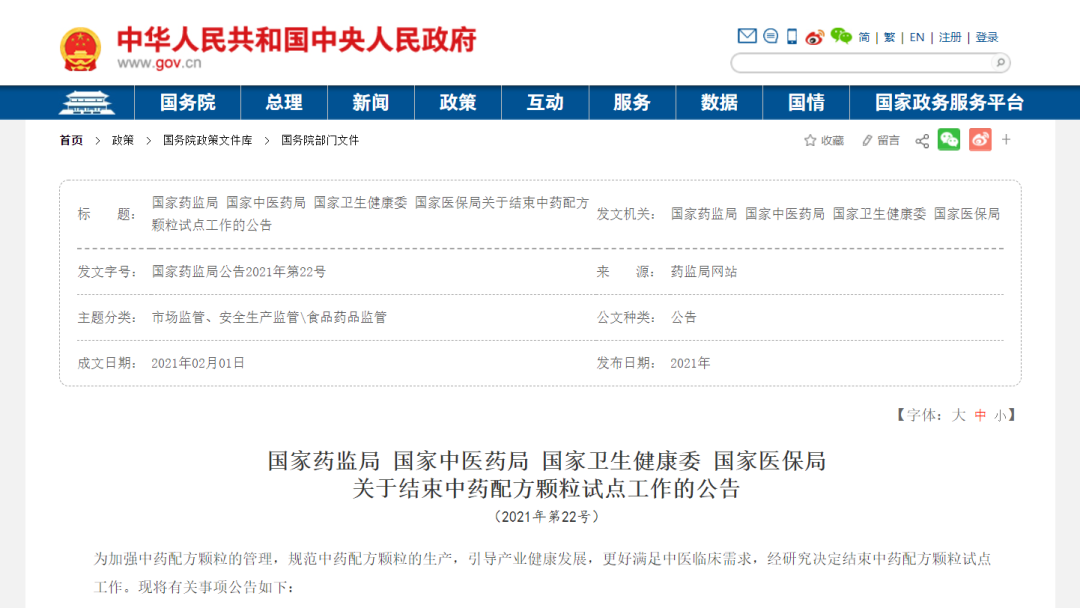Select large font size 大
This screenshot has width=1080, height=608.
pyautogui.click(x=958, y=415)
